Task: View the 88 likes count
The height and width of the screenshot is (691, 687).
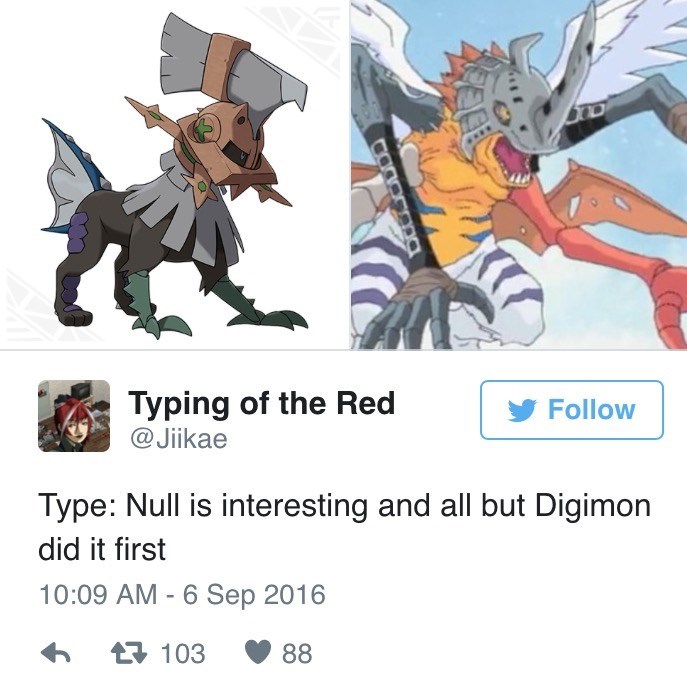Action: point(297,654)
